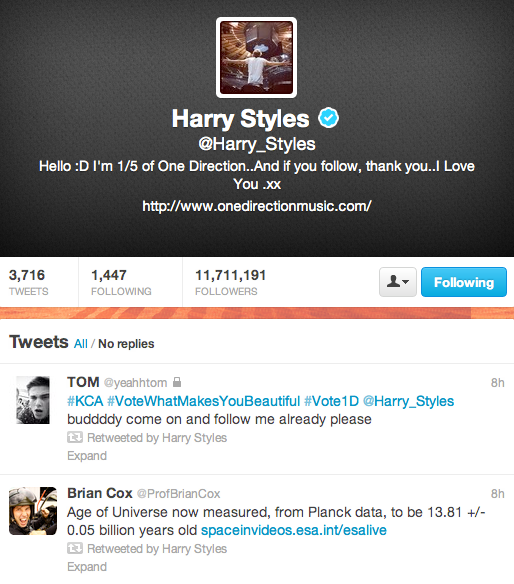
Task: Click the retweet icon under Brian Cox's tweet
Action: pos(75,548)
